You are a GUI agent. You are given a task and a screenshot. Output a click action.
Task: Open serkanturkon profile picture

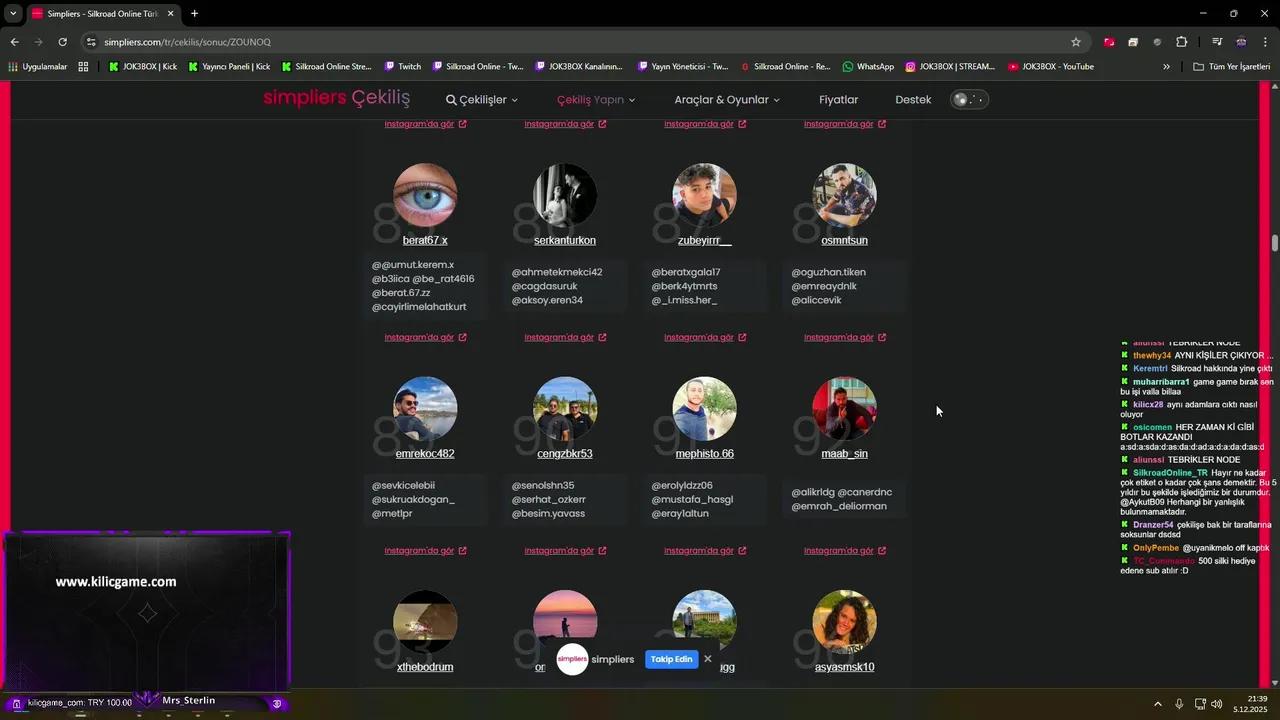[x=565, y=196]
